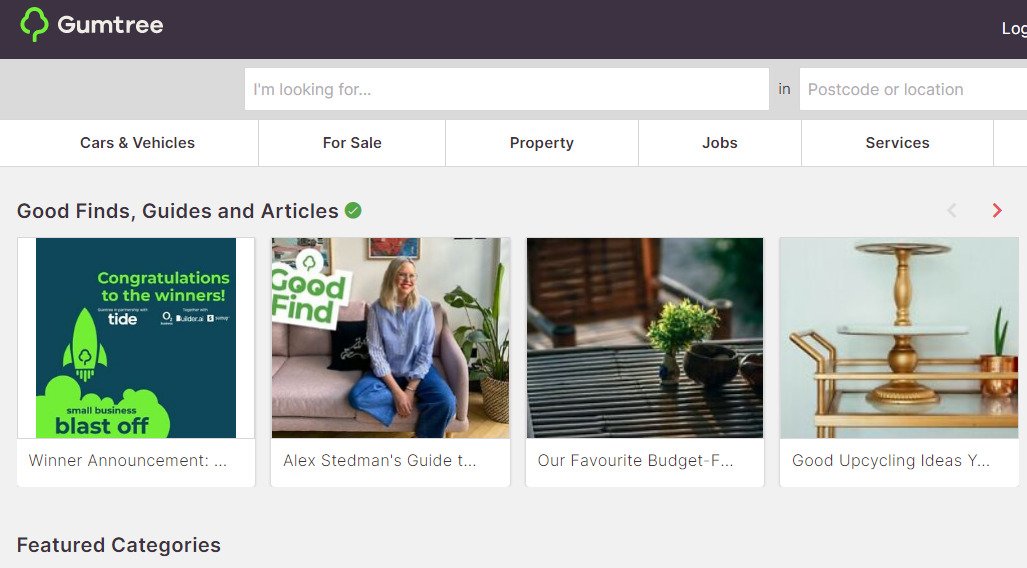Viewport: 1027px width, 568px height.
Task: Open the budget-friendly garden table image
Action: point(644,337)
